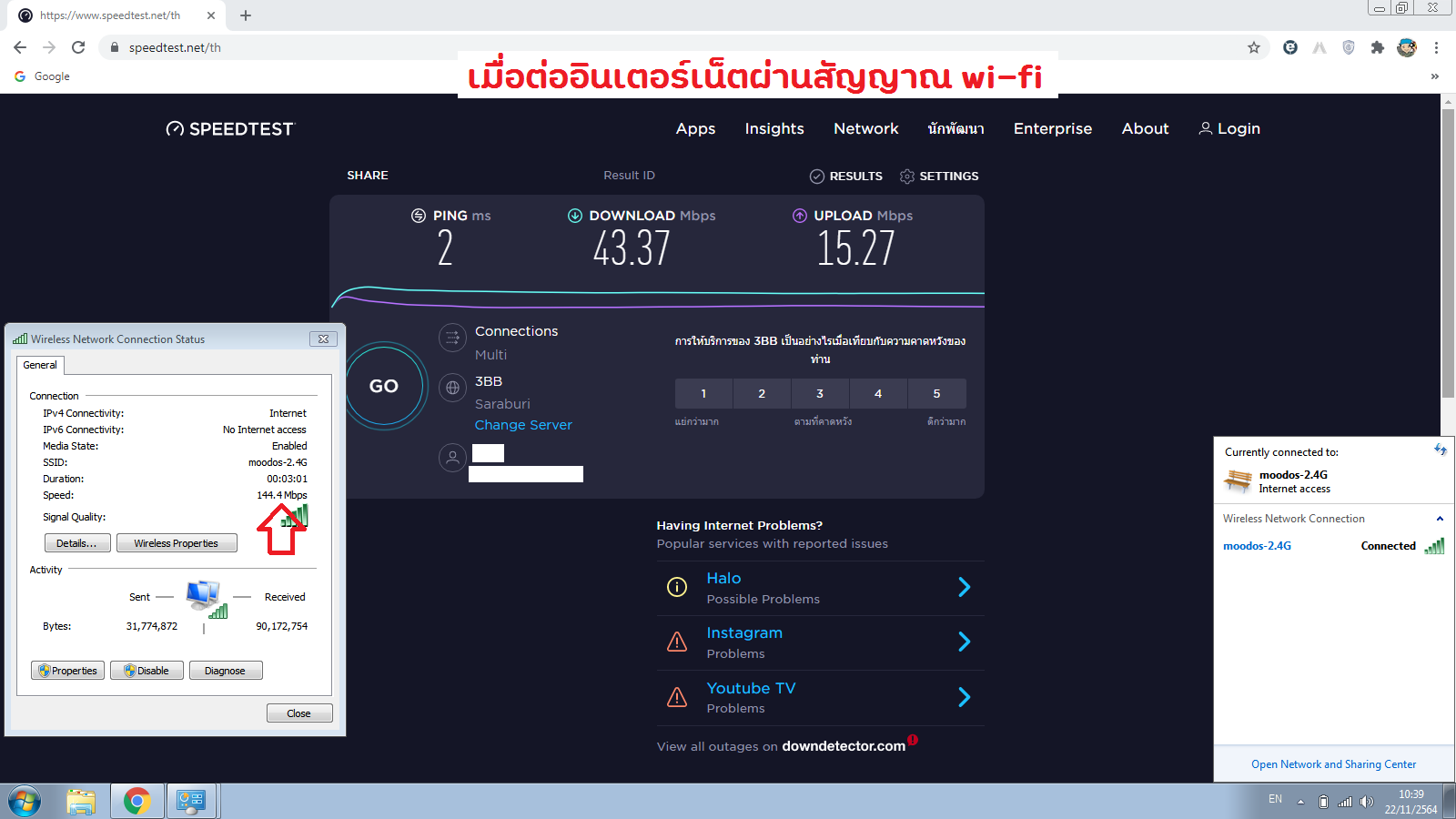1456x819 pixels.
Task: Open the Chrome extensions puzzle icon
Action: 1378,47
